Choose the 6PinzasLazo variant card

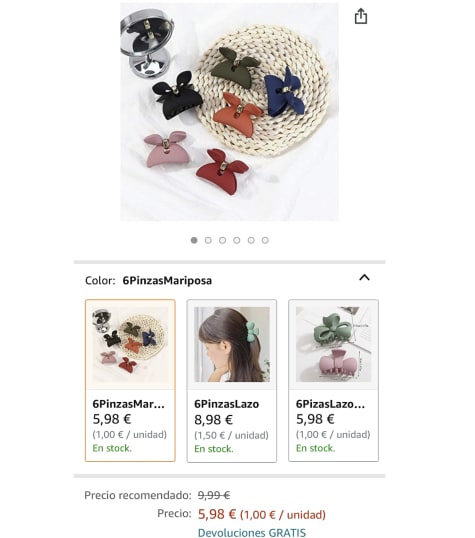(x=232, y=381)
